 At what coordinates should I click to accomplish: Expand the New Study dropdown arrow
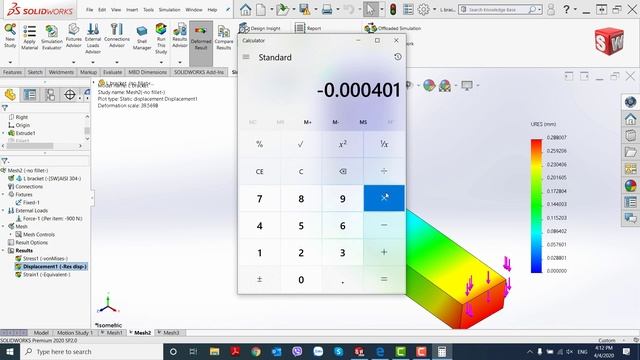click(x=10, y=62)
